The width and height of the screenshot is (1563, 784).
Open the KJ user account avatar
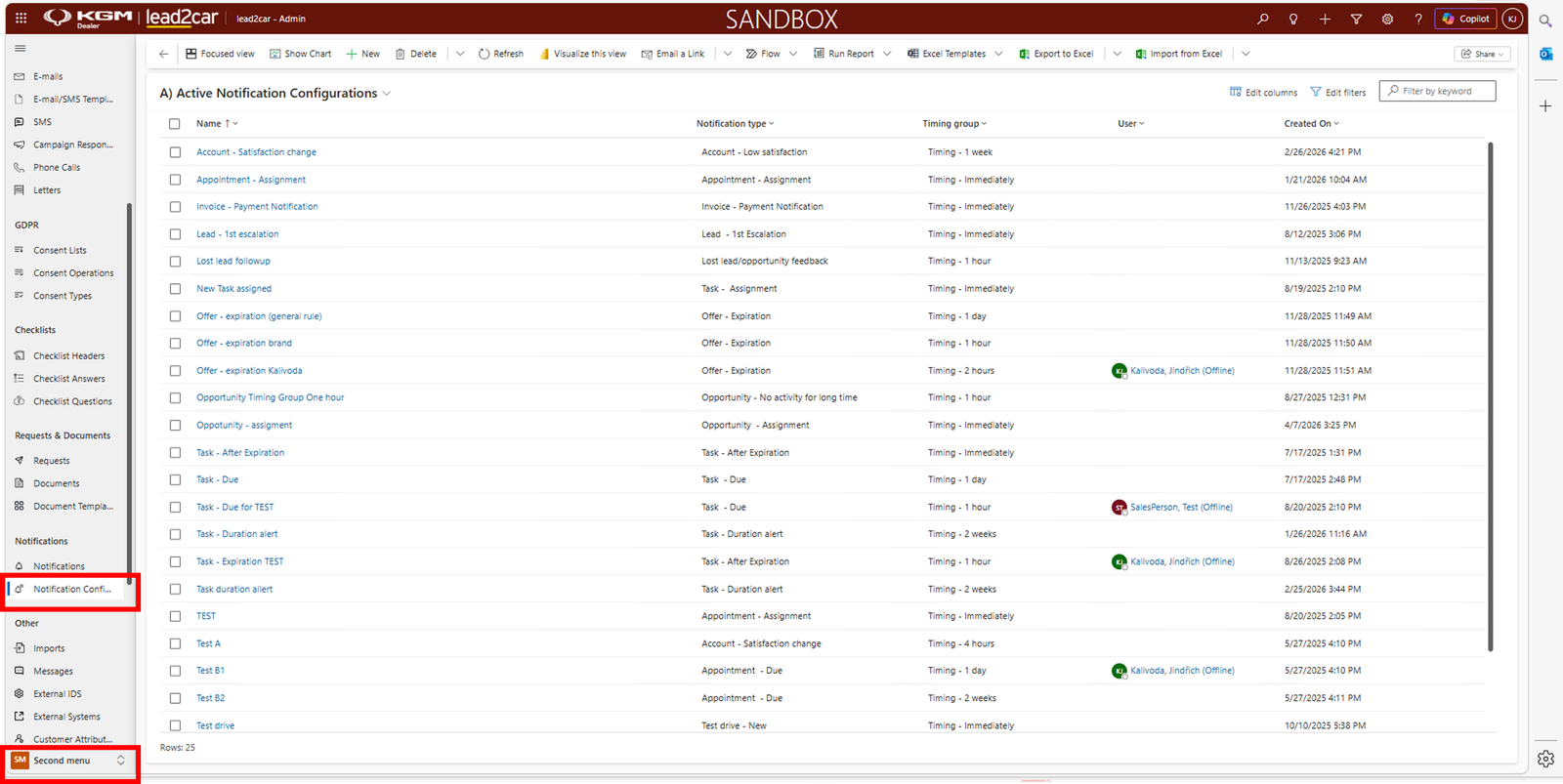[x=1512, y=19]
